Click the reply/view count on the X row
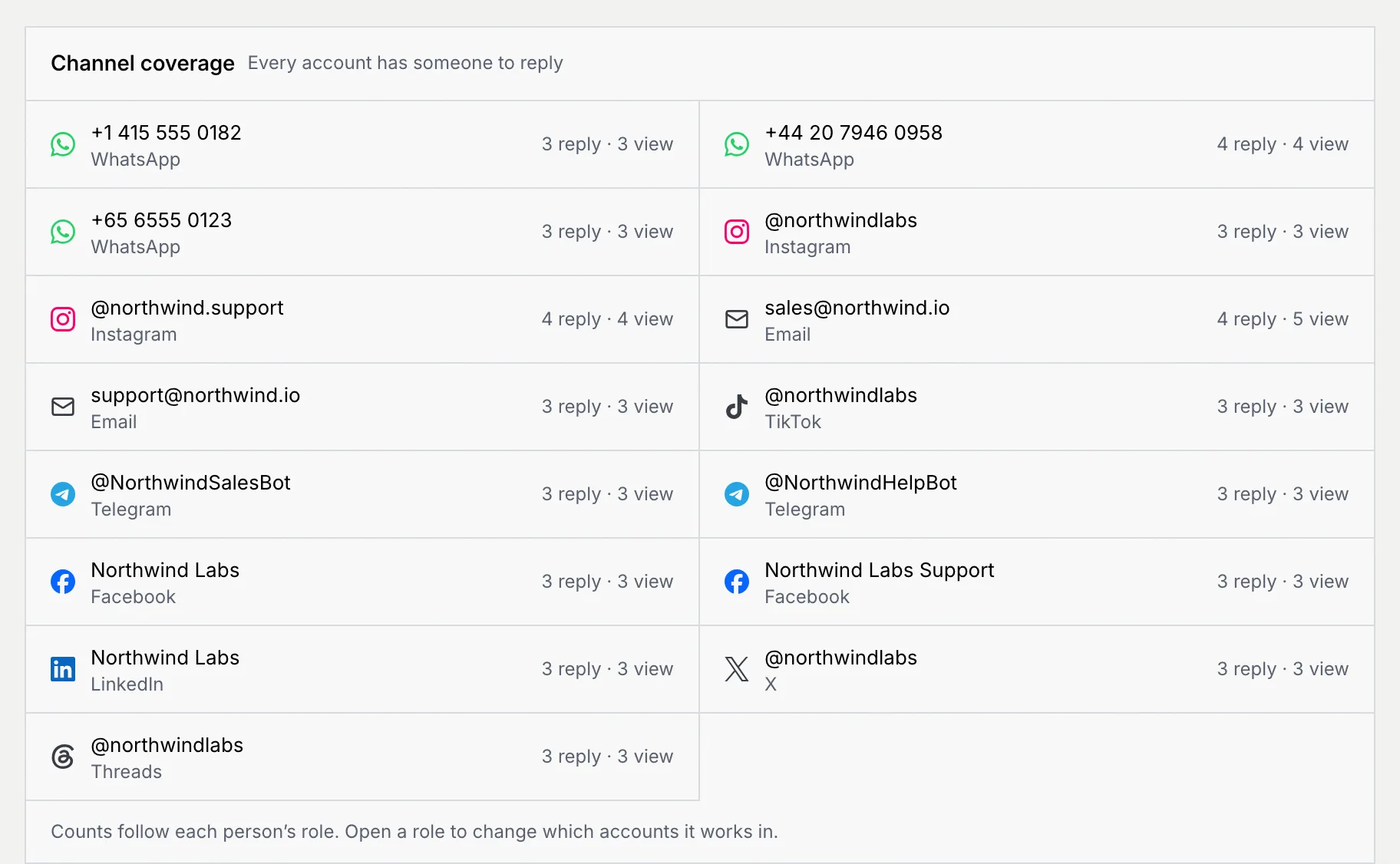Screen dimensions: 1400x864 tap(1283, 669)
